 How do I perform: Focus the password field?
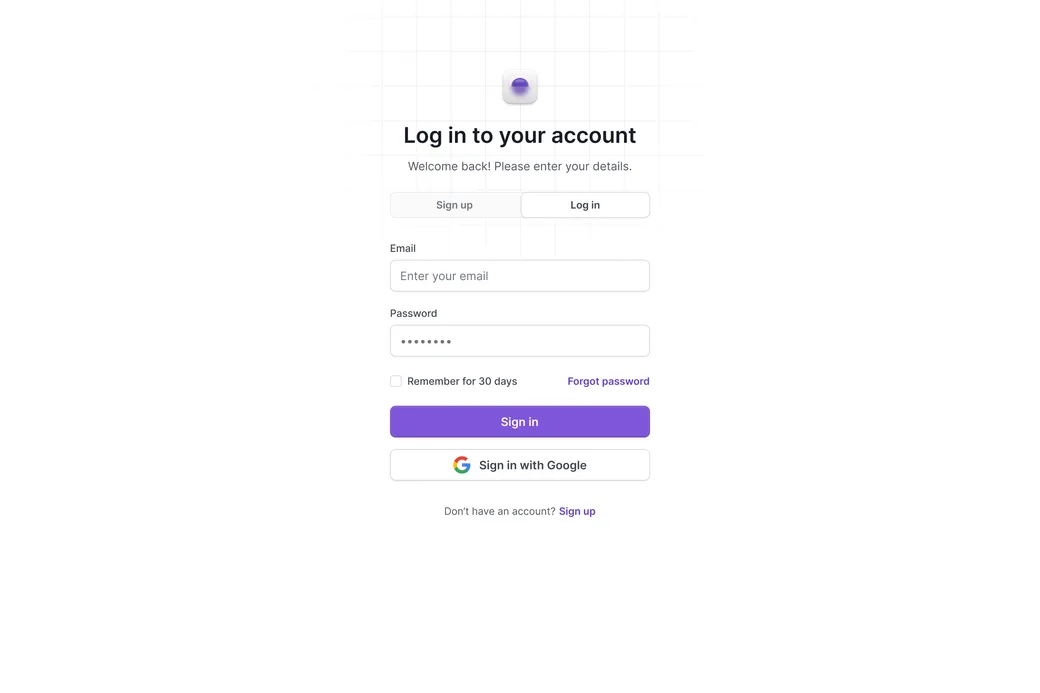tap(519, 340)
